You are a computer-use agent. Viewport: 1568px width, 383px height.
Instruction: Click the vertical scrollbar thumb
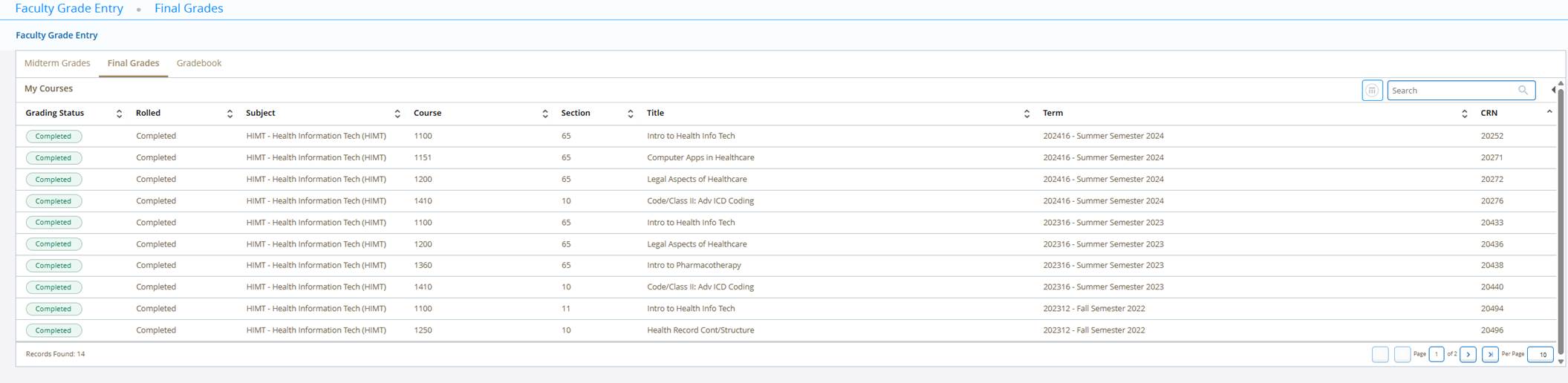(x=1561, y=220)
